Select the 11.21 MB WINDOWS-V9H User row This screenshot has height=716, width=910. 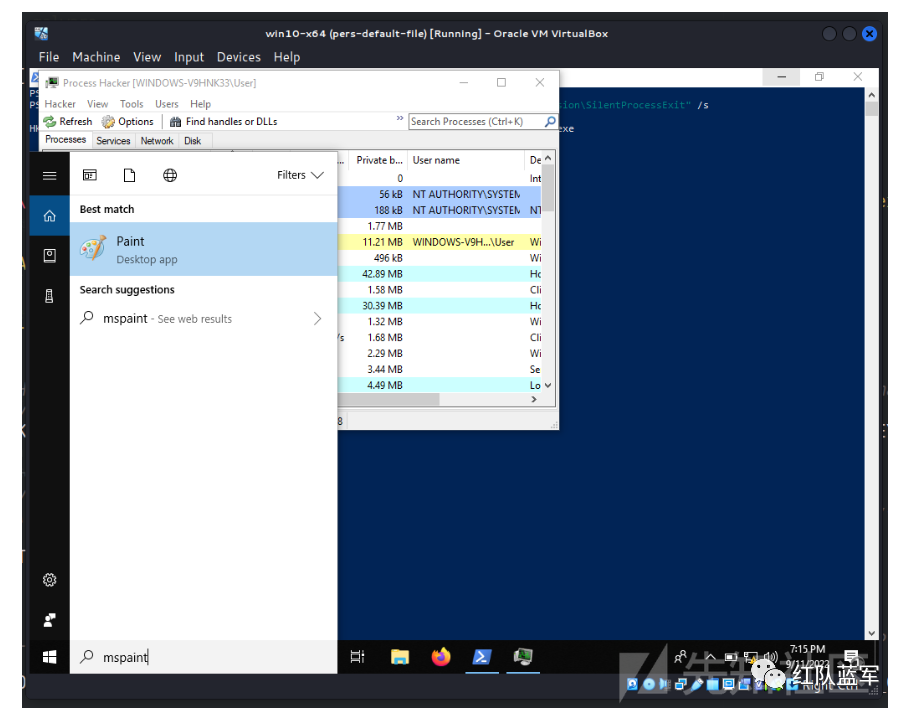(x=439, y=242)
